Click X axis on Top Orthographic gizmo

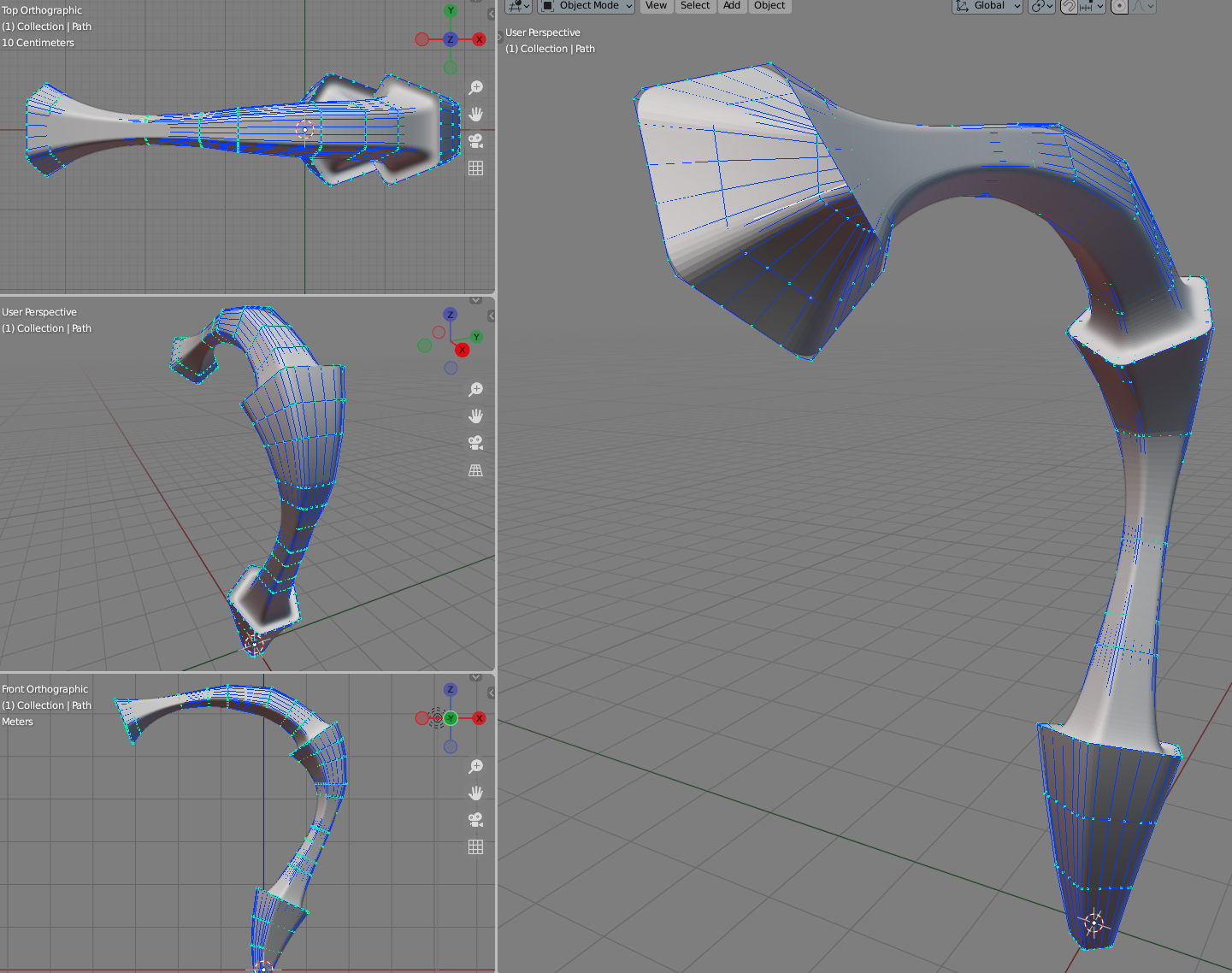tap(479, 39)
